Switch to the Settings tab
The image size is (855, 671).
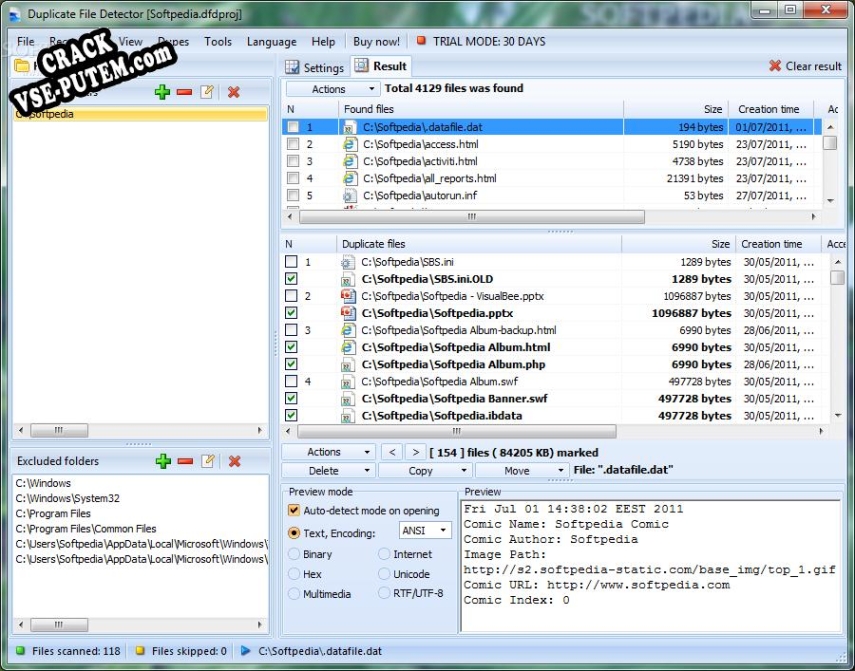(x=315, y=67)
